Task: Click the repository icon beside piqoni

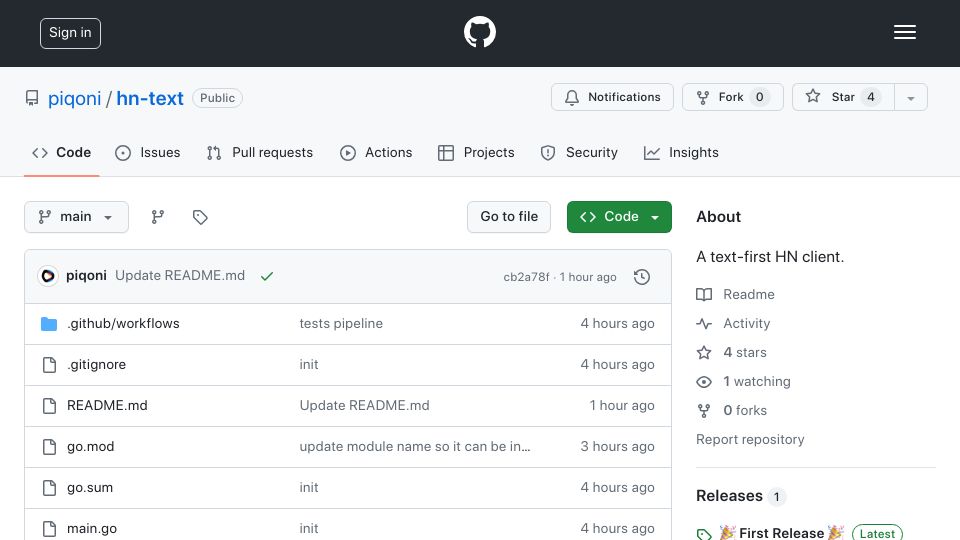Action: point(32,98)
